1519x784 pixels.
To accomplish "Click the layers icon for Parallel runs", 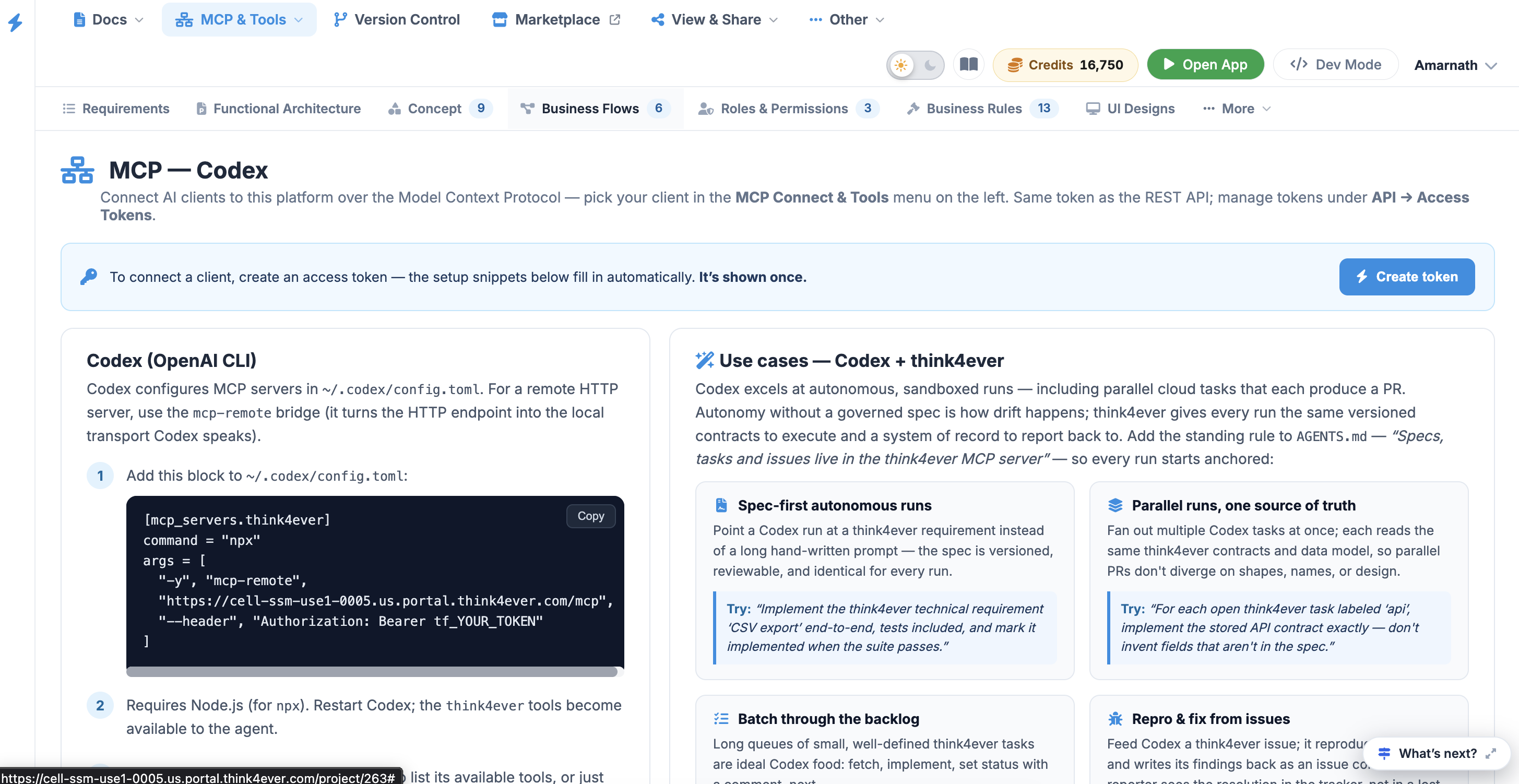I will coord(1115,505).
